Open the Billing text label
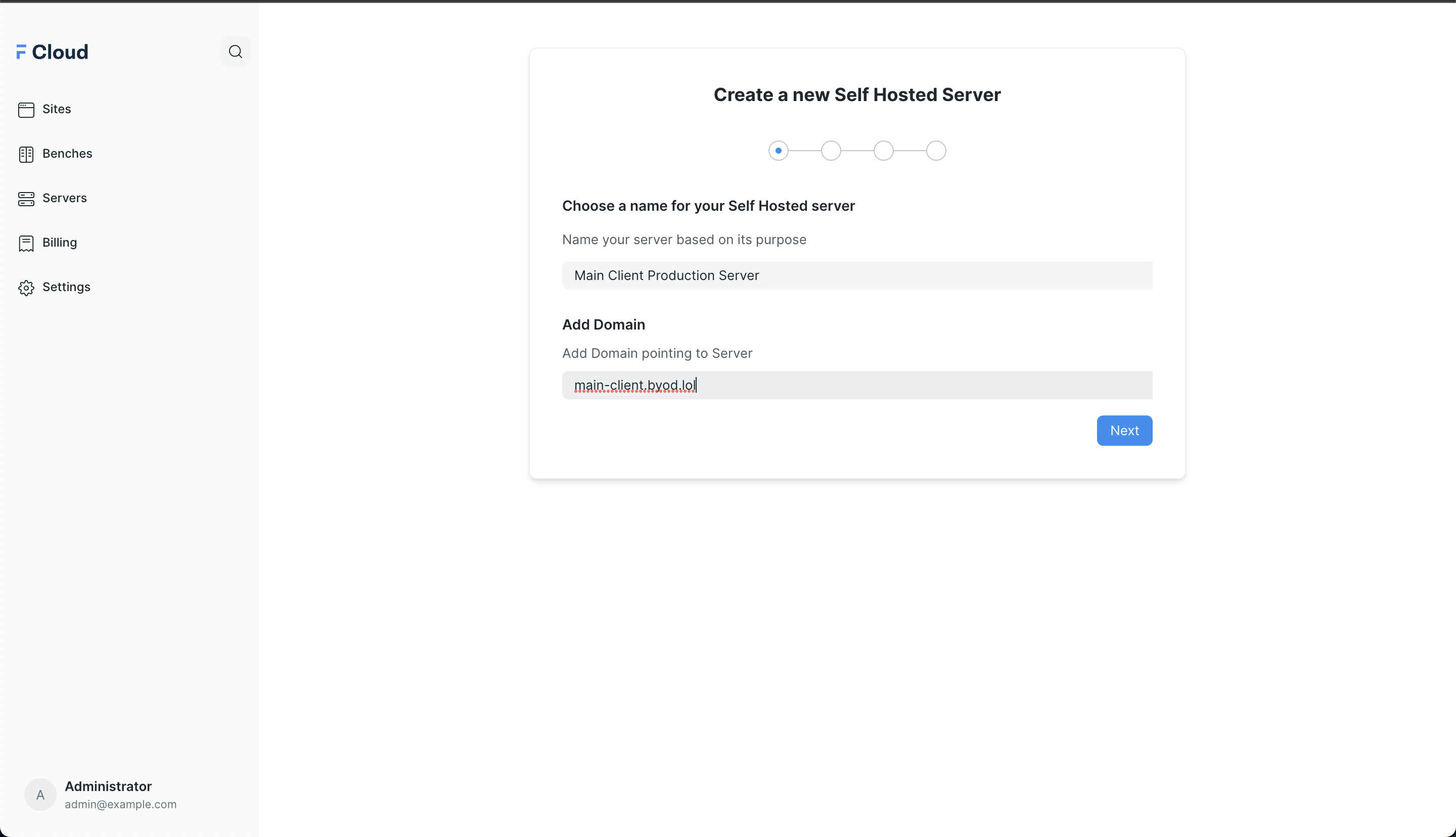The width and height of the screenshot is (1456, 837). (60, 243)
